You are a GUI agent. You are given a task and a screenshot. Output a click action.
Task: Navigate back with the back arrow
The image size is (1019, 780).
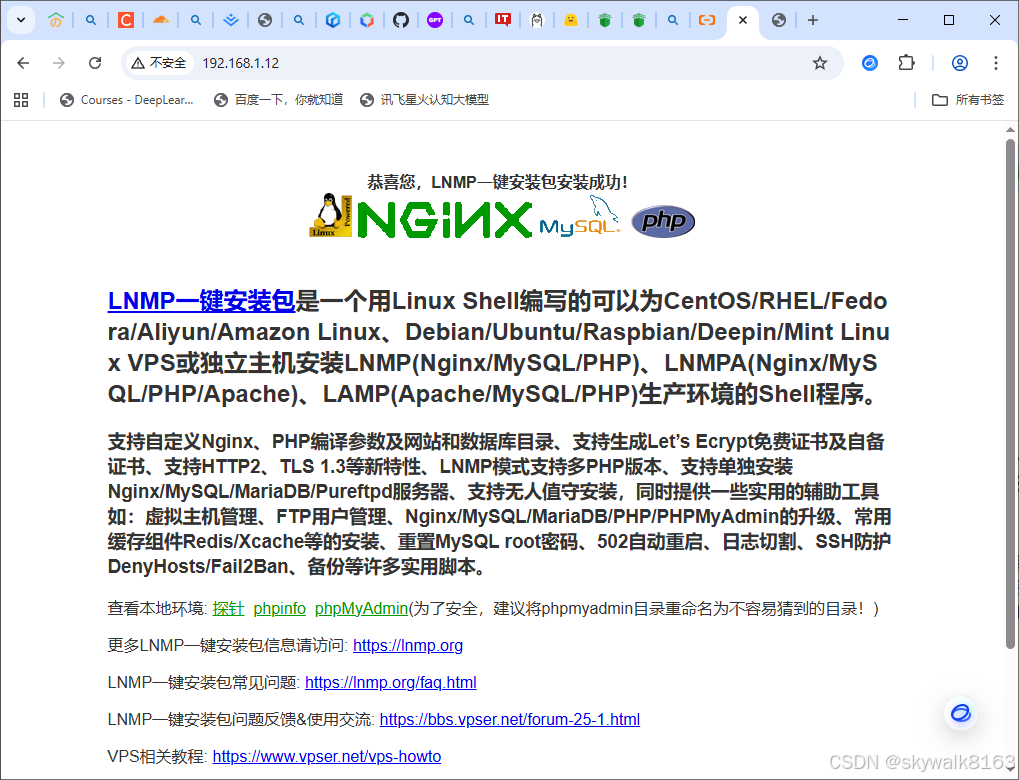click(23, 62)
